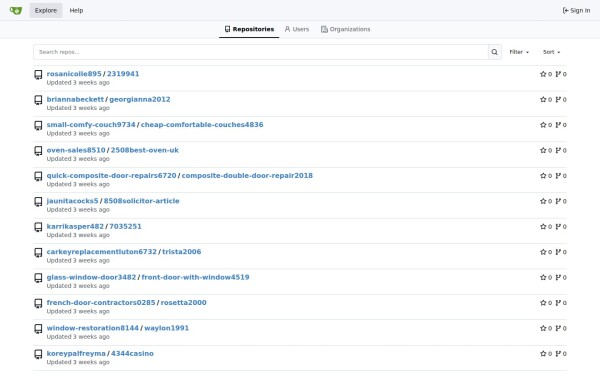Open carkeyreplacementluton6732 owner link
Image resolution: width=600 pixels, height=375 pixels.
101,251
